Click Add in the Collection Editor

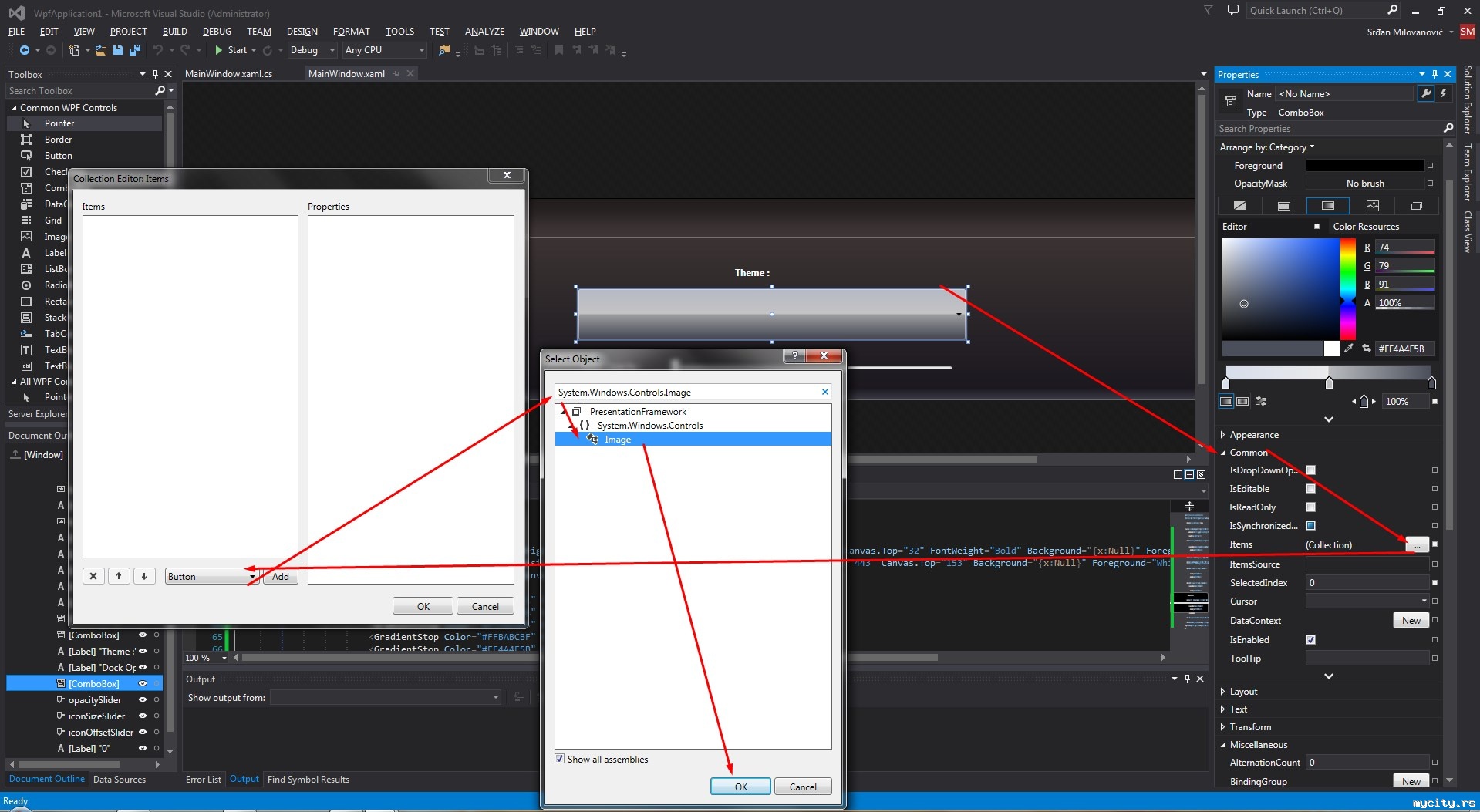(x=281, y=577)
